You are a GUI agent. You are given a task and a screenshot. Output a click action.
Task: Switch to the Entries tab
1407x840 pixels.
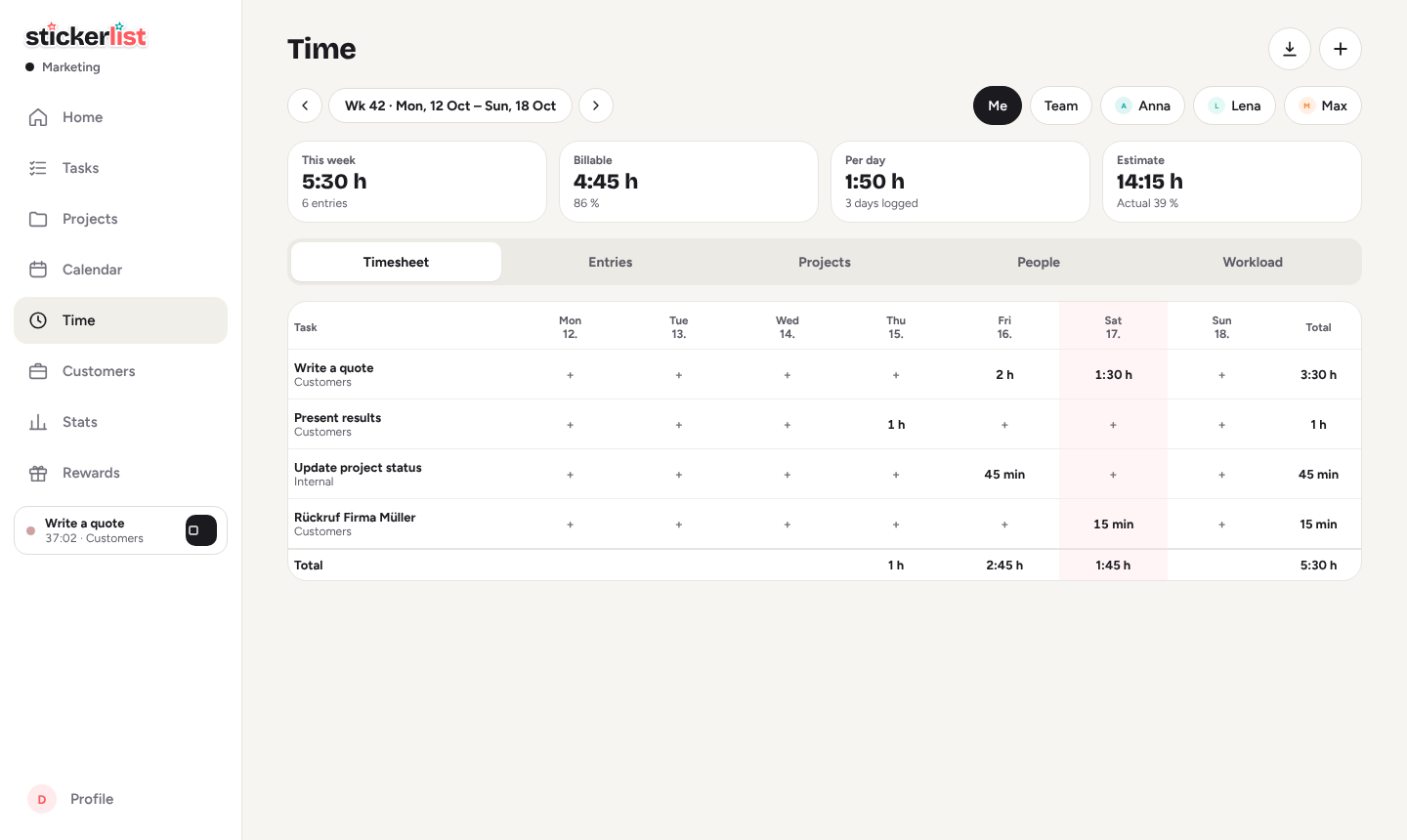point(611,262)
